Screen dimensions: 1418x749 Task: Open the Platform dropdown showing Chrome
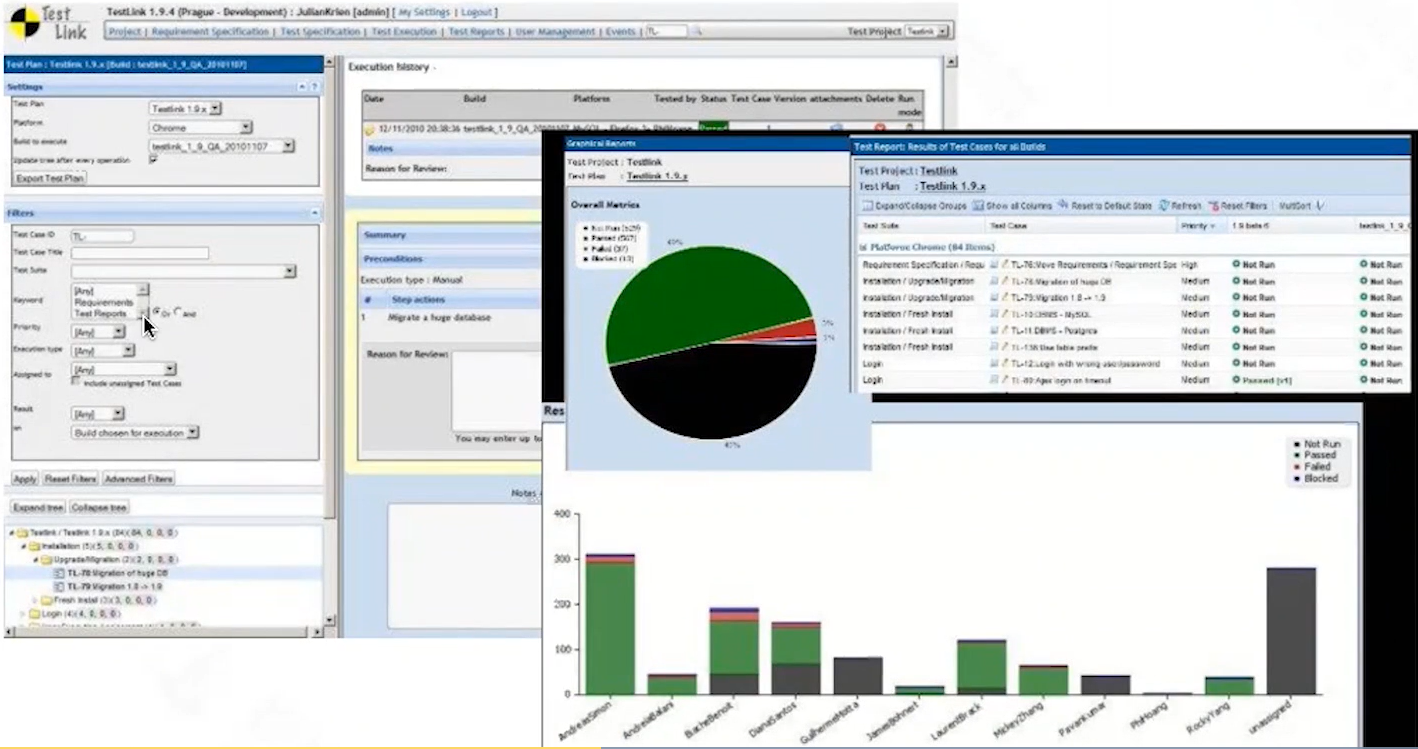200,128
